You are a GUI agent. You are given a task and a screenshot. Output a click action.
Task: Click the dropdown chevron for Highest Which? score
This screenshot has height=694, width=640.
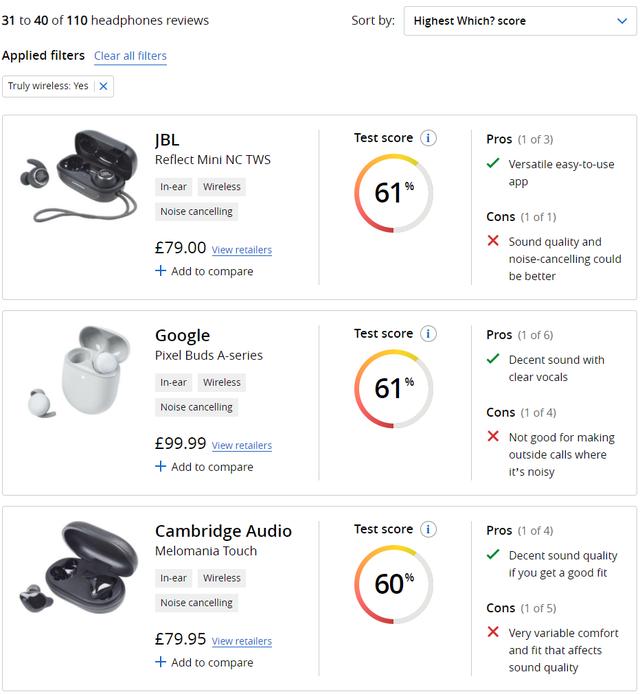click(x=622, y=21)
